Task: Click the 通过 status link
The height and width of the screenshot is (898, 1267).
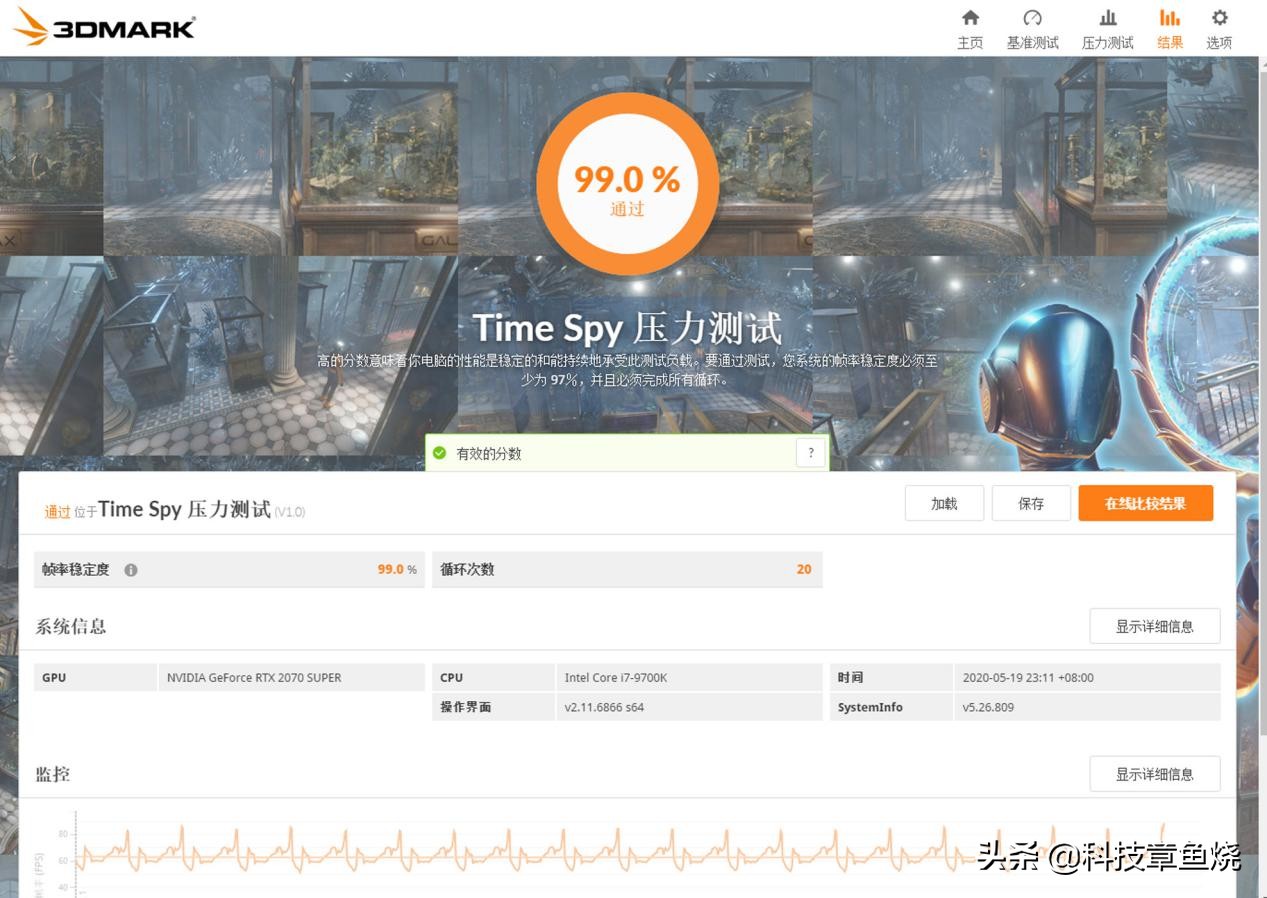Action: [x=55, y=510]
